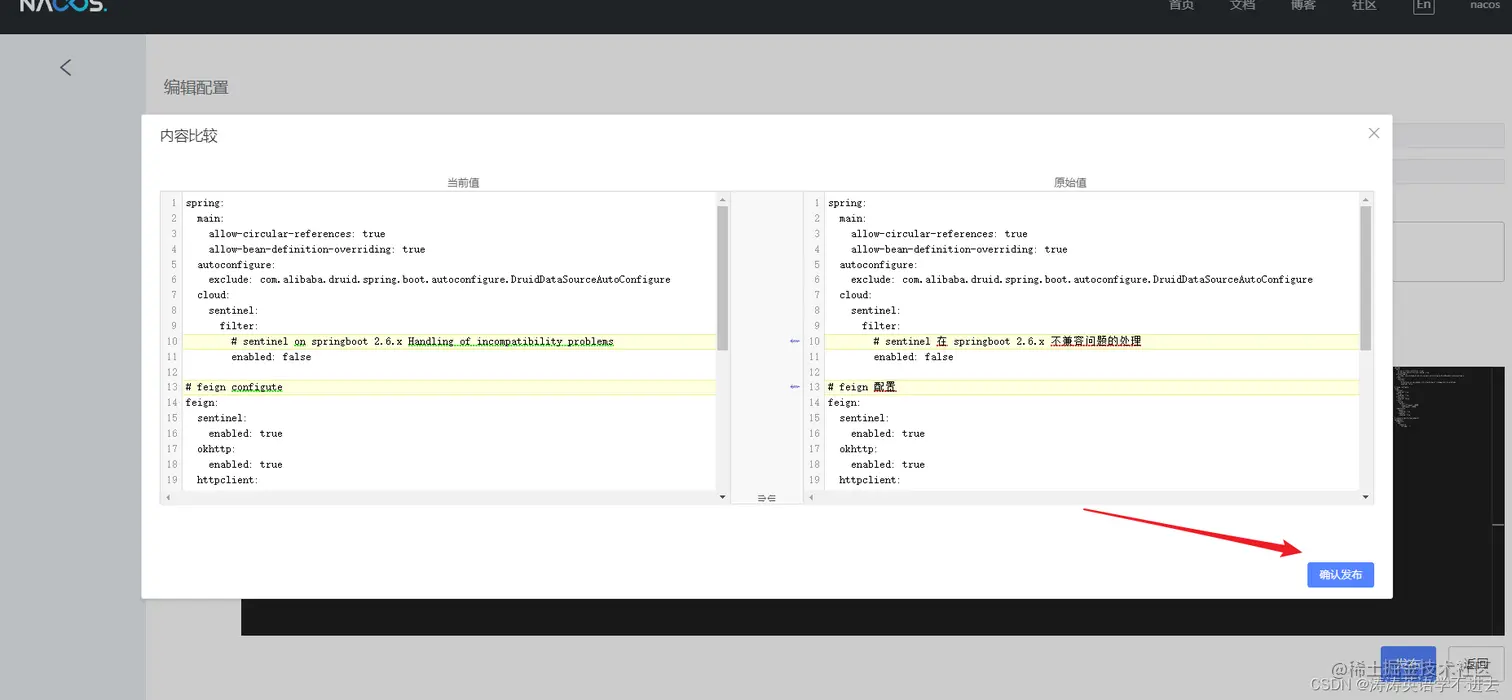This screenshot has height=700, width=1512.
Task: Click the vertical scrollbar thumb in 原始值 pane
Action: pos(1366,278)
